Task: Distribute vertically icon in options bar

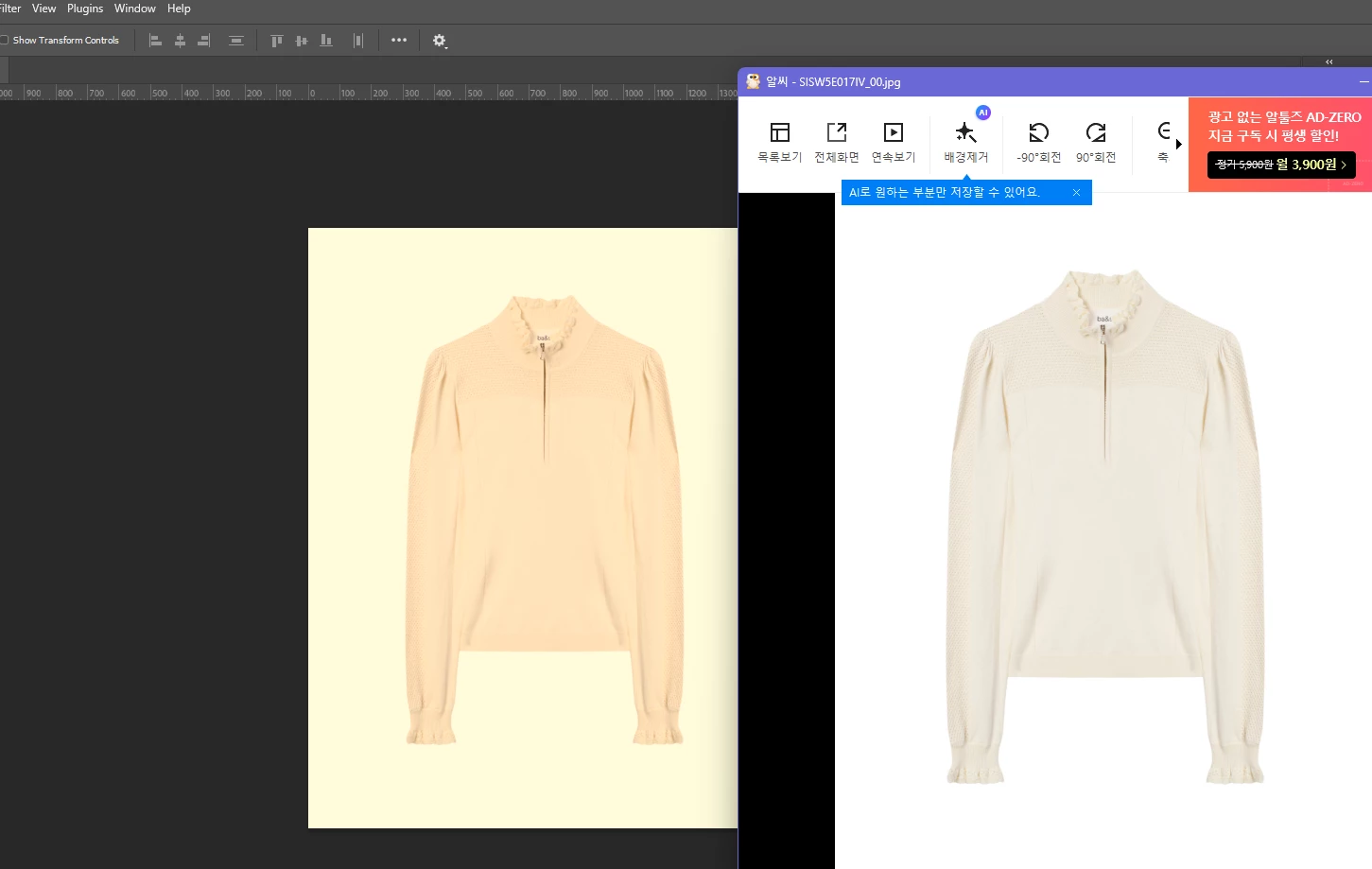Action: click(x=236, y=41)
